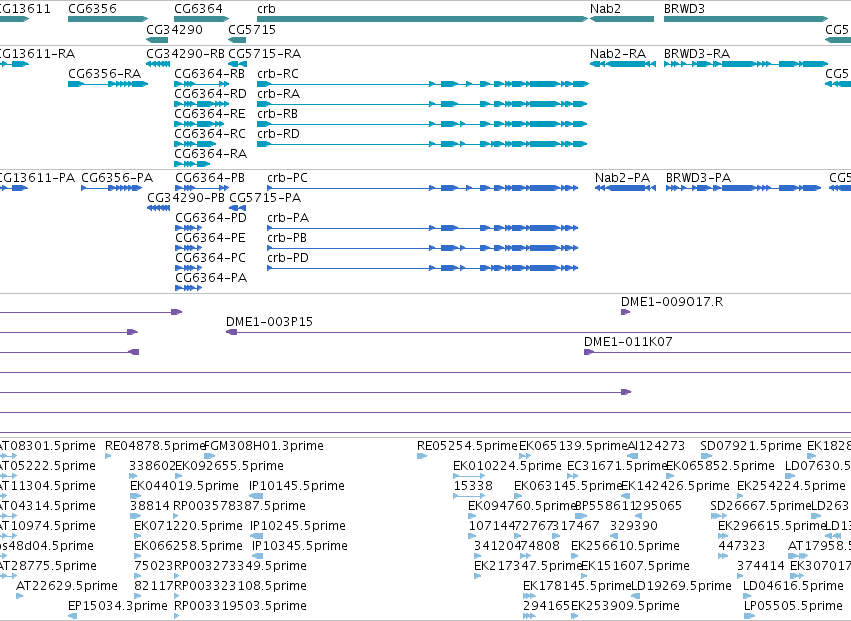Select EST EK254224.5prime
Screen dimensions: 851x621
(x=791, y=486)
